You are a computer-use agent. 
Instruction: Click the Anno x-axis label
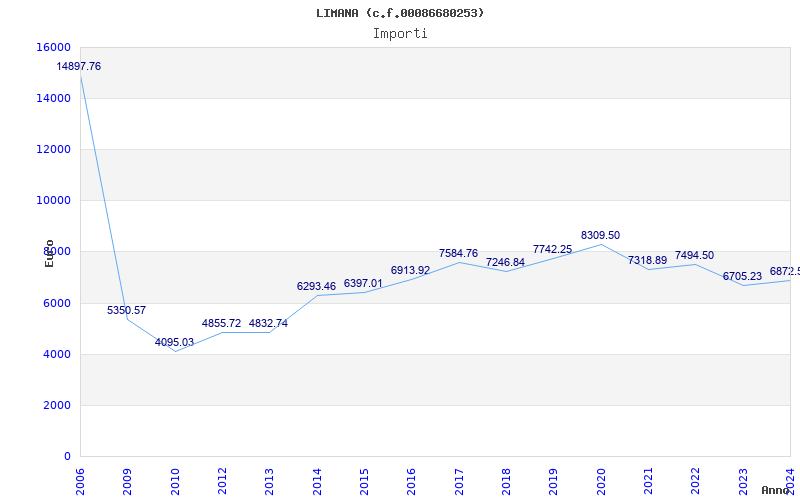[x=776, y=490]
